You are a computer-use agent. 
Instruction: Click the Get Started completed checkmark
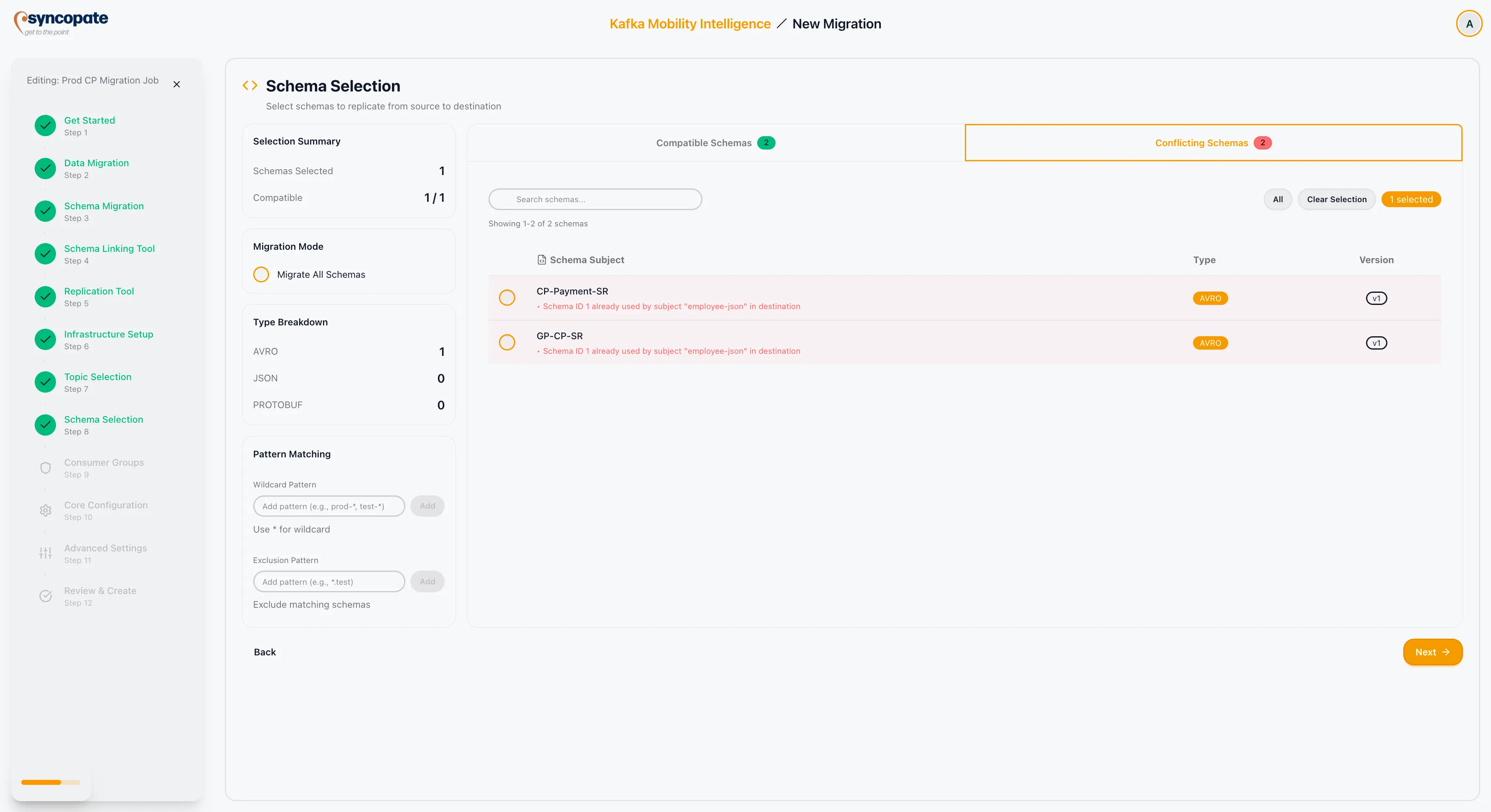click(x=45, y=125)
